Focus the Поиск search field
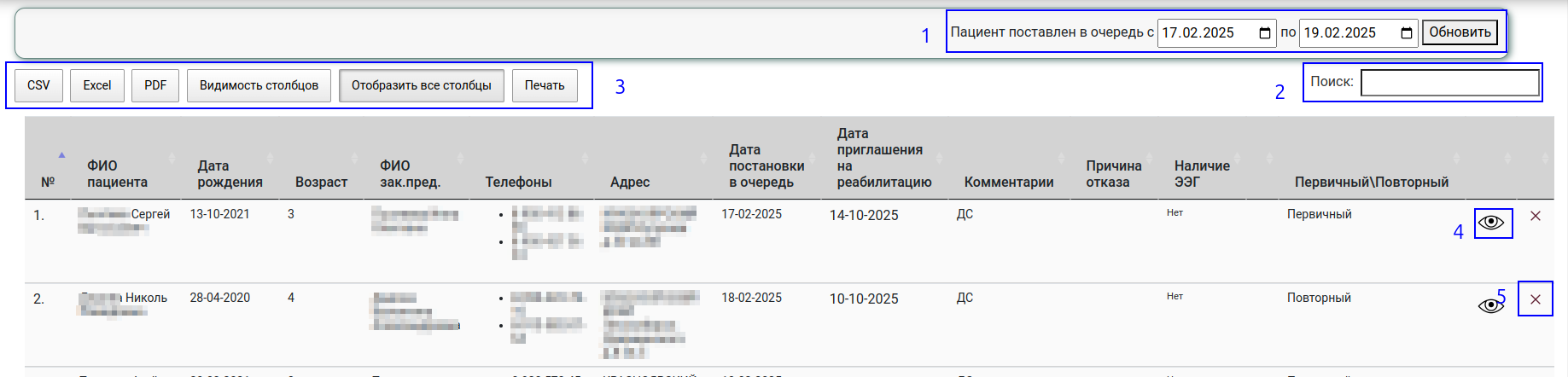Image resolution: width=1568 pixels, height=377 pixels. [1449, 83]
